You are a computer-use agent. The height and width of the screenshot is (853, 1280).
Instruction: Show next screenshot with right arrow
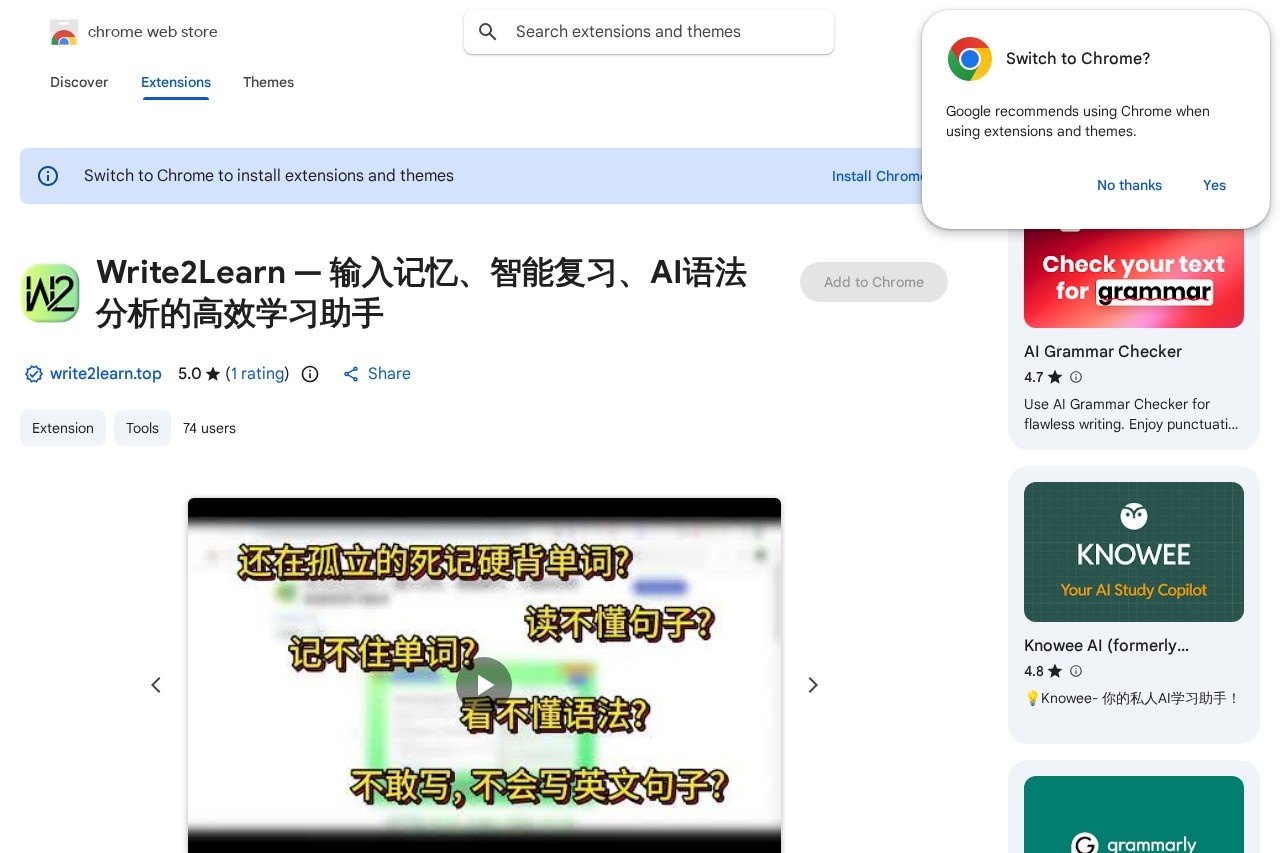[813, 685]
